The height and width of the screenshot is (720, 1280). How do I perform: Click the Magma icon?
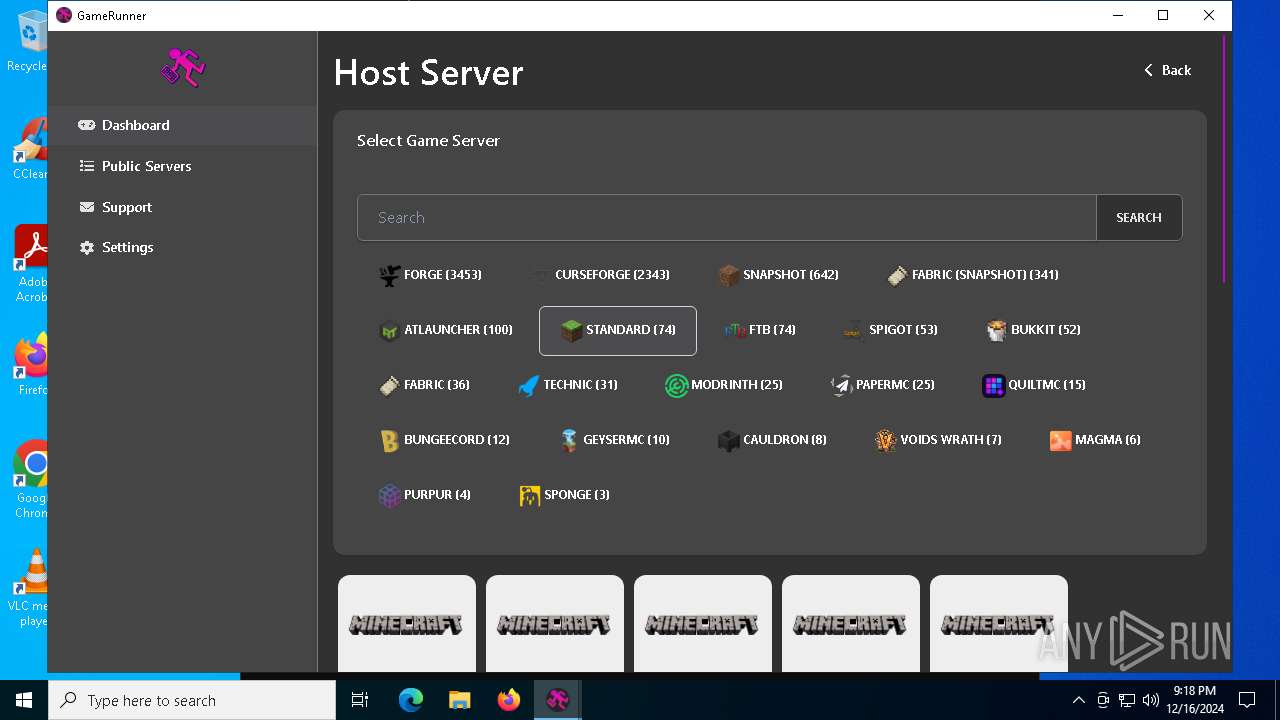1061,440
